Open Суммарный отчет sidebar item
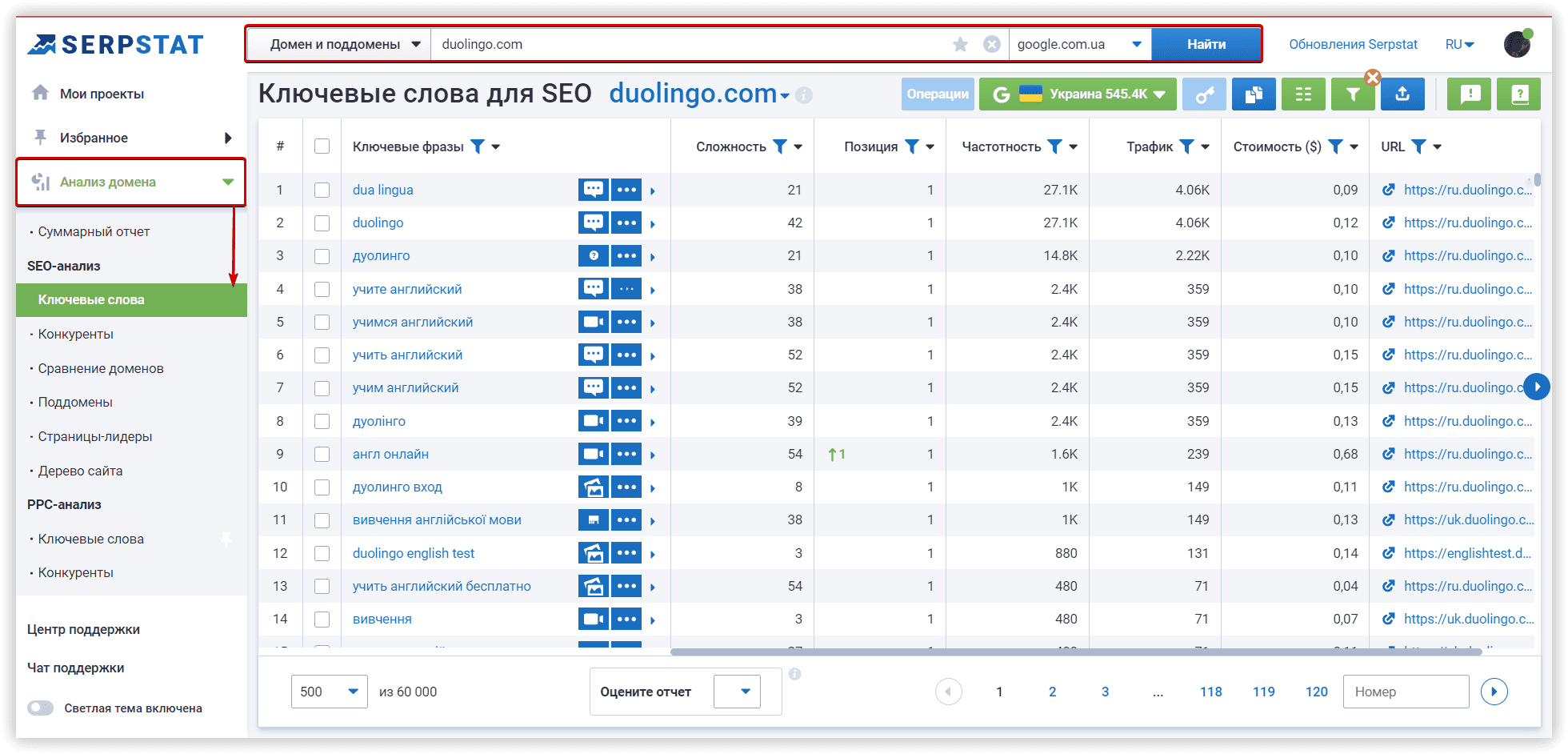The image size is (1568, 754). coord(94,231)
